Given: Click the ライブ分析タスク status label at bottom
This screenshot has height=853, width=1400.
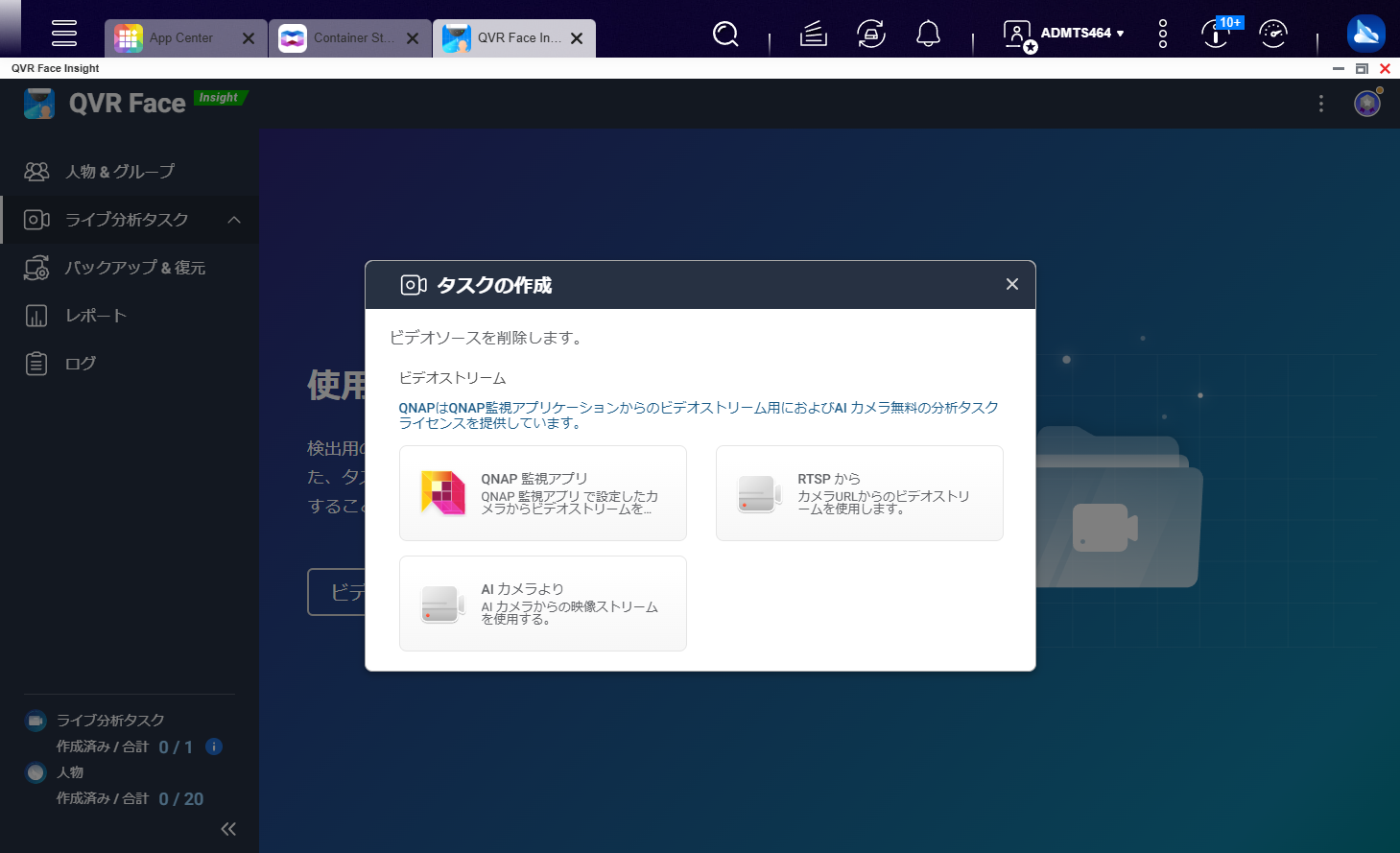Looking at the screenshot, I should [x=110, y=721].
